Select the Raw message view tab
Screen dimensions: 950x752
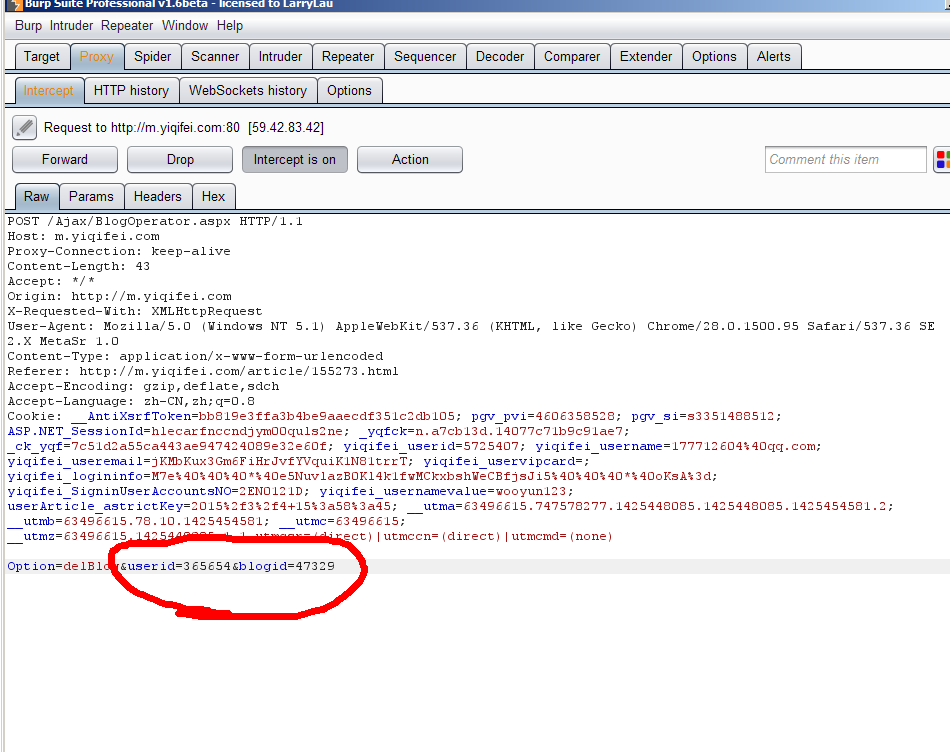point(36,196)
